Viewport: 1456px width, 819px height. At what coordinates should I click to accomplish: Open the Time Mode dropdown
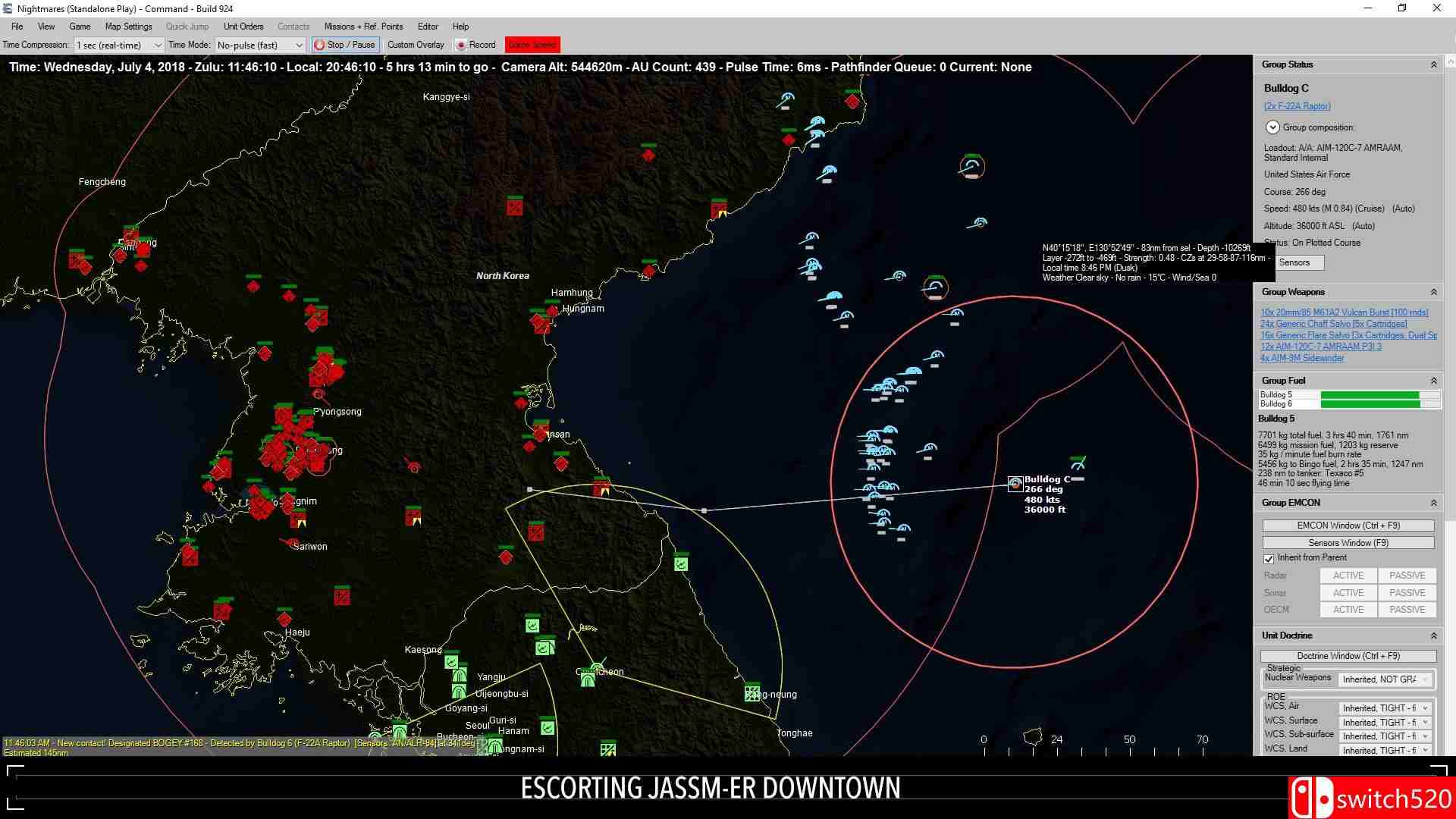pyautogui.click(x=299, y=45)
